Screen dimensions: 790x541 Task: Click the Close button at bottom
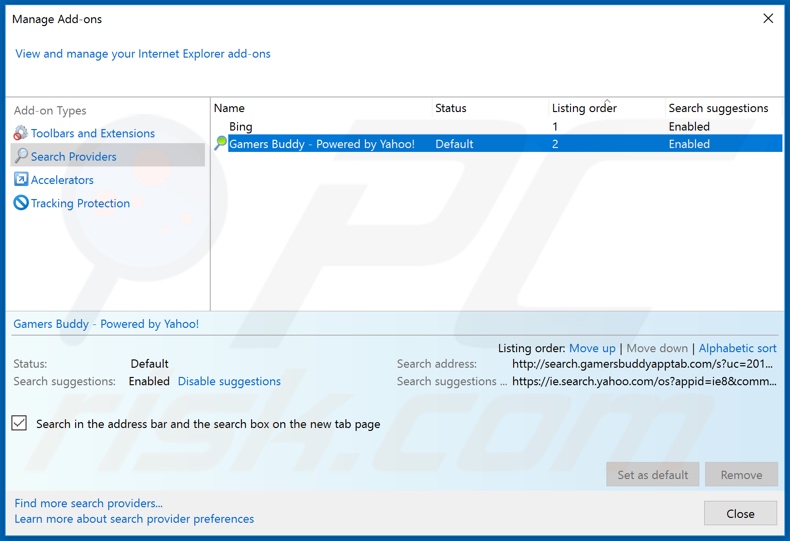[740, 513]
